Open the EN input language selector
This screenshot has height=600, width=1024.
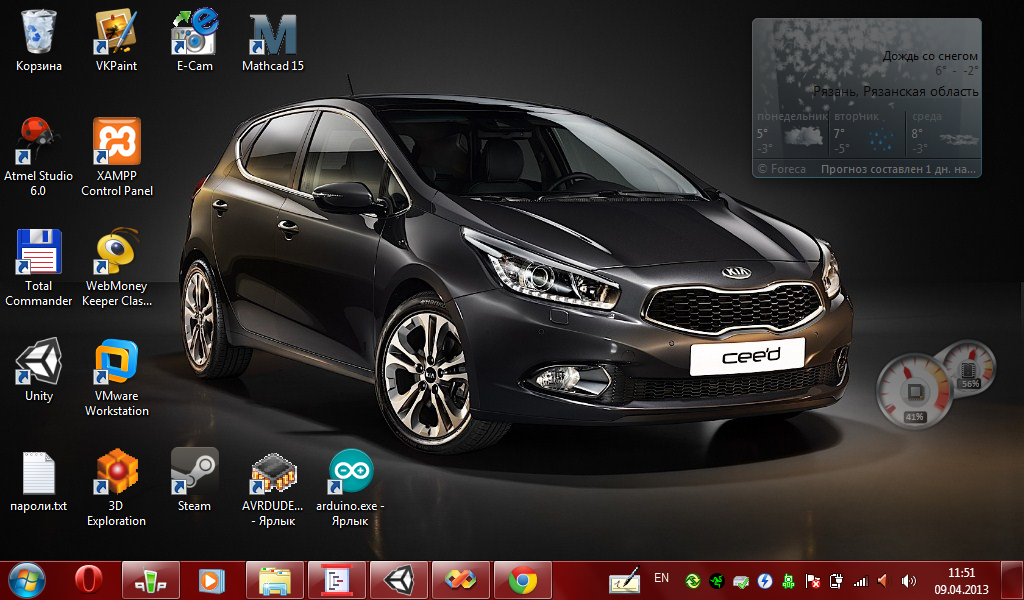coord(661,578)
